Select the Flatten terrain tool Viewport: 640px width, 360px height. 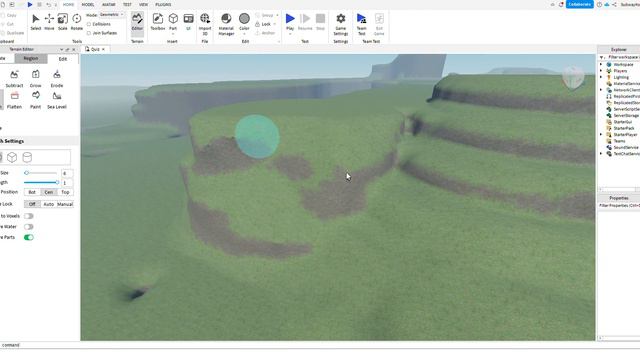pyautogui.click(x=14, y=100)
